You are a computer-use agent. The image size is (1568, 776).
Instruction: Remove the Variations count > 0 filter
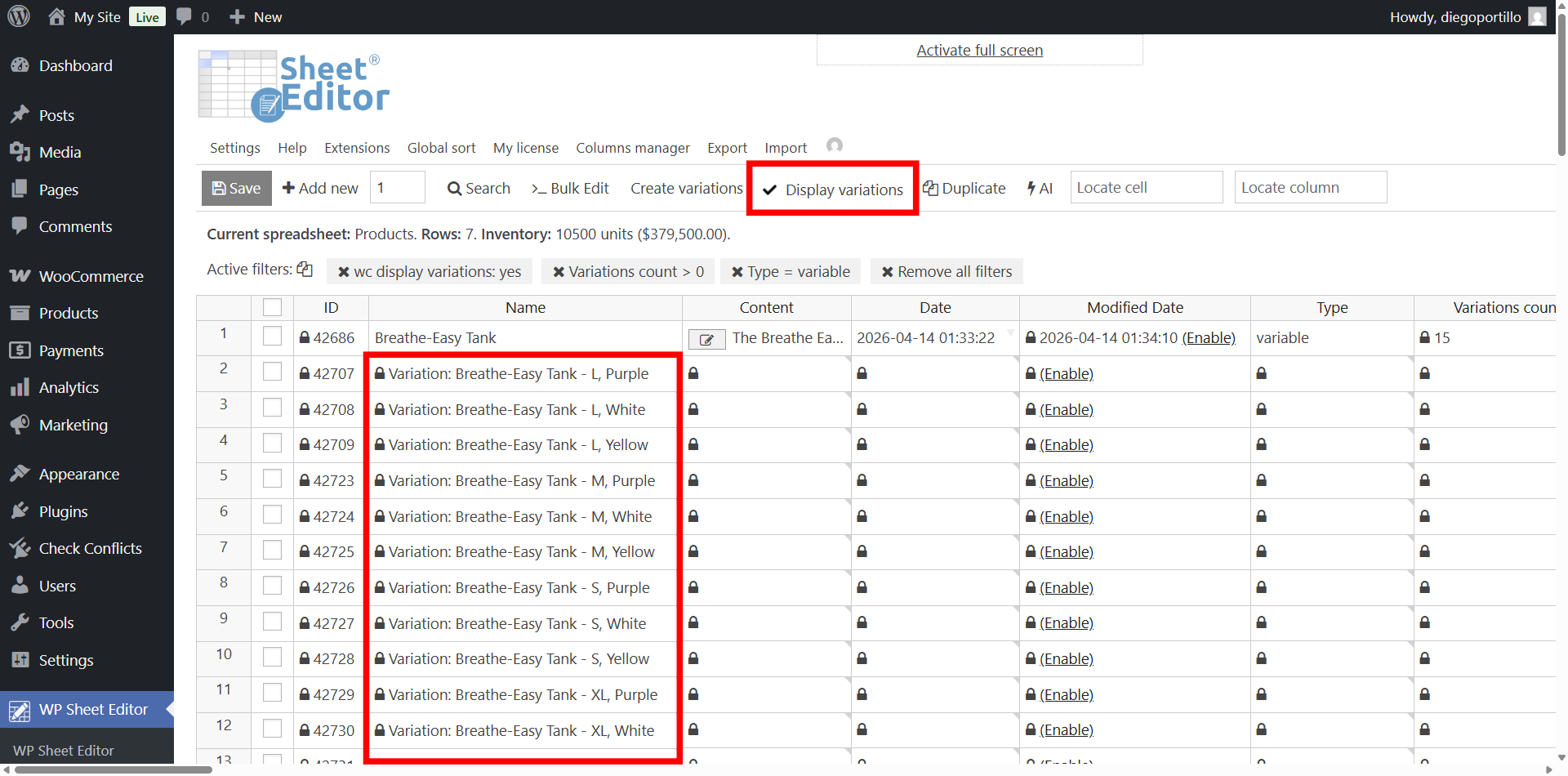click(627, 272)
